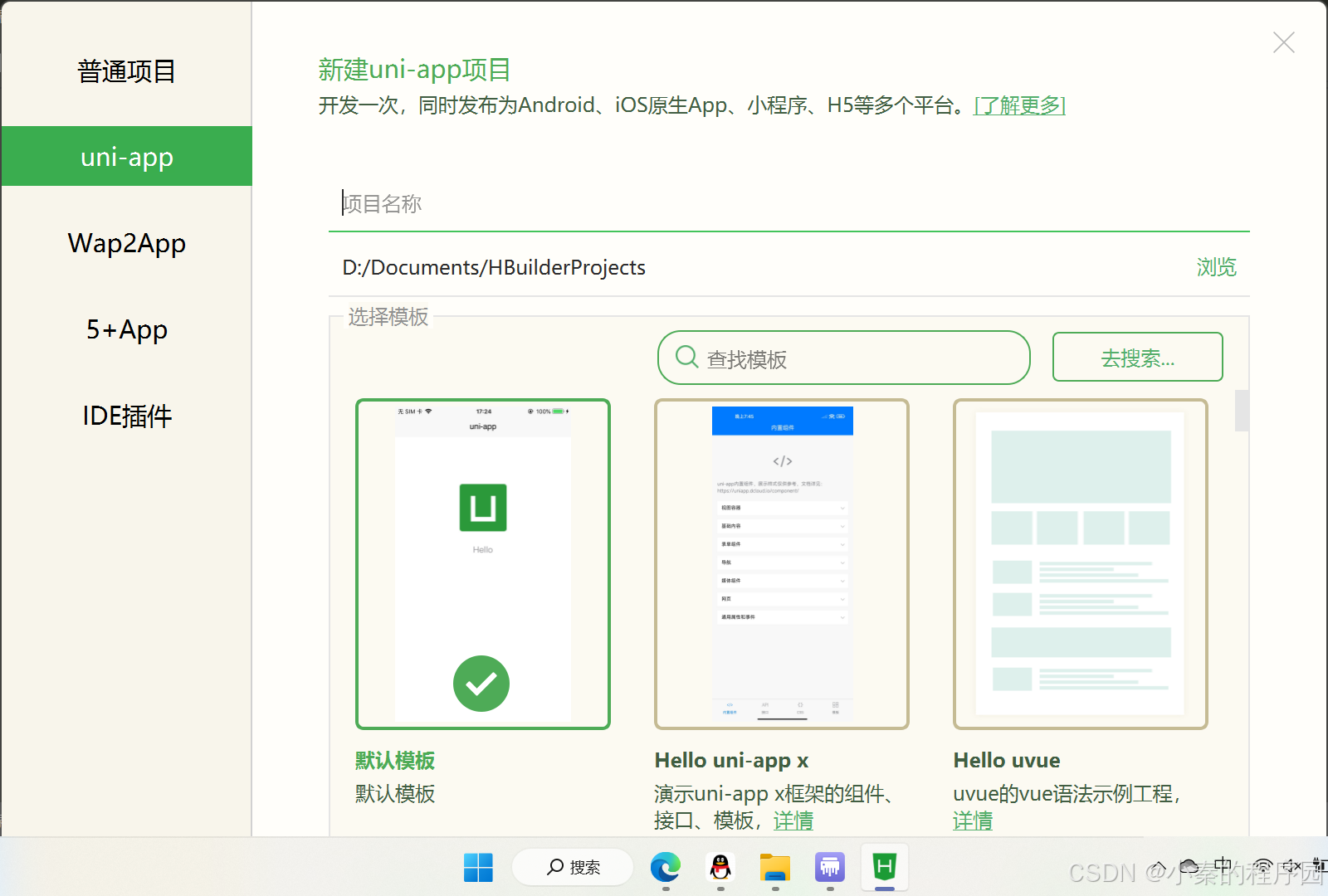Select the Hello uni-app x template thumbnail
This screenshot has height=896, width=1328.
coord(782,564)
